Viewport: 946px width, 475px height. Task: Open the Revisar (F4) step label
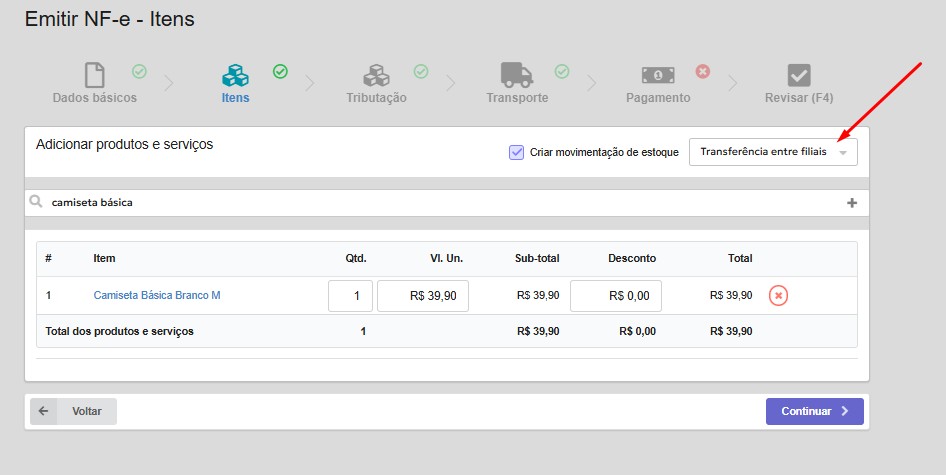(x=798, y=98)
